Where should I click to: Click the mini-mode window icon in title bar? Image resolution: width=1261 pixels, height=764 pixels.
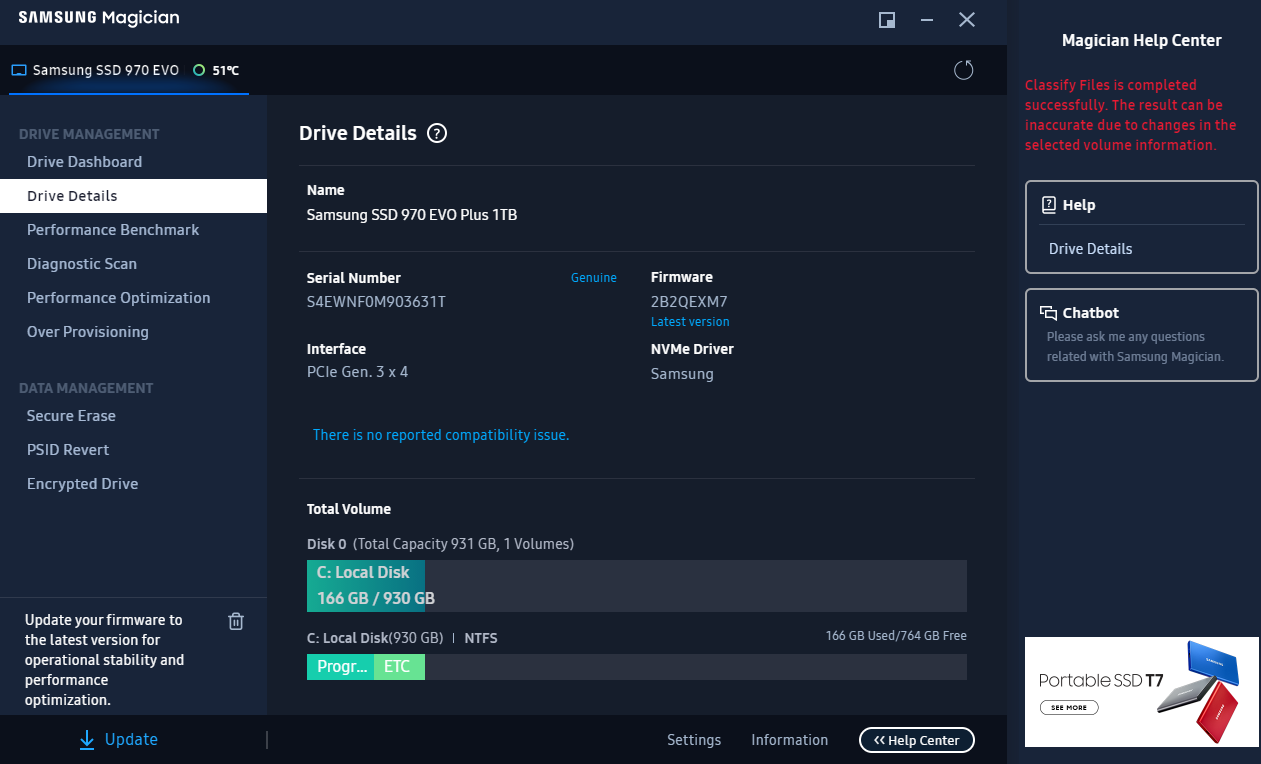pos(887,20)
